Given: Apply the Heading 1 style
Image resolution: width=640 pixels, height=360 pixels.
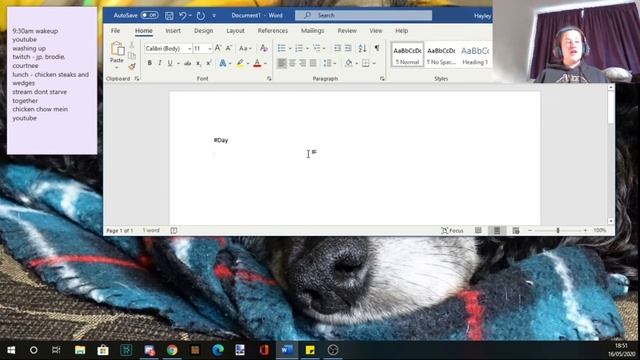Looking at the screenshot, I should [475, 55].
